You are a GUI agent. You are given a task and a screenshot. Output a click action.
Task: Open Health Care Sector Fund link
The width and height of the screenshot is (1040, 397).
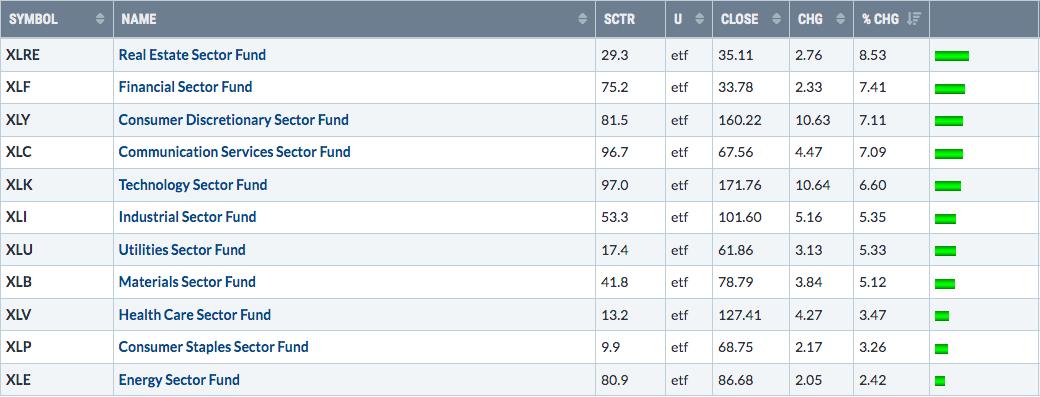(x=195, y=315)
